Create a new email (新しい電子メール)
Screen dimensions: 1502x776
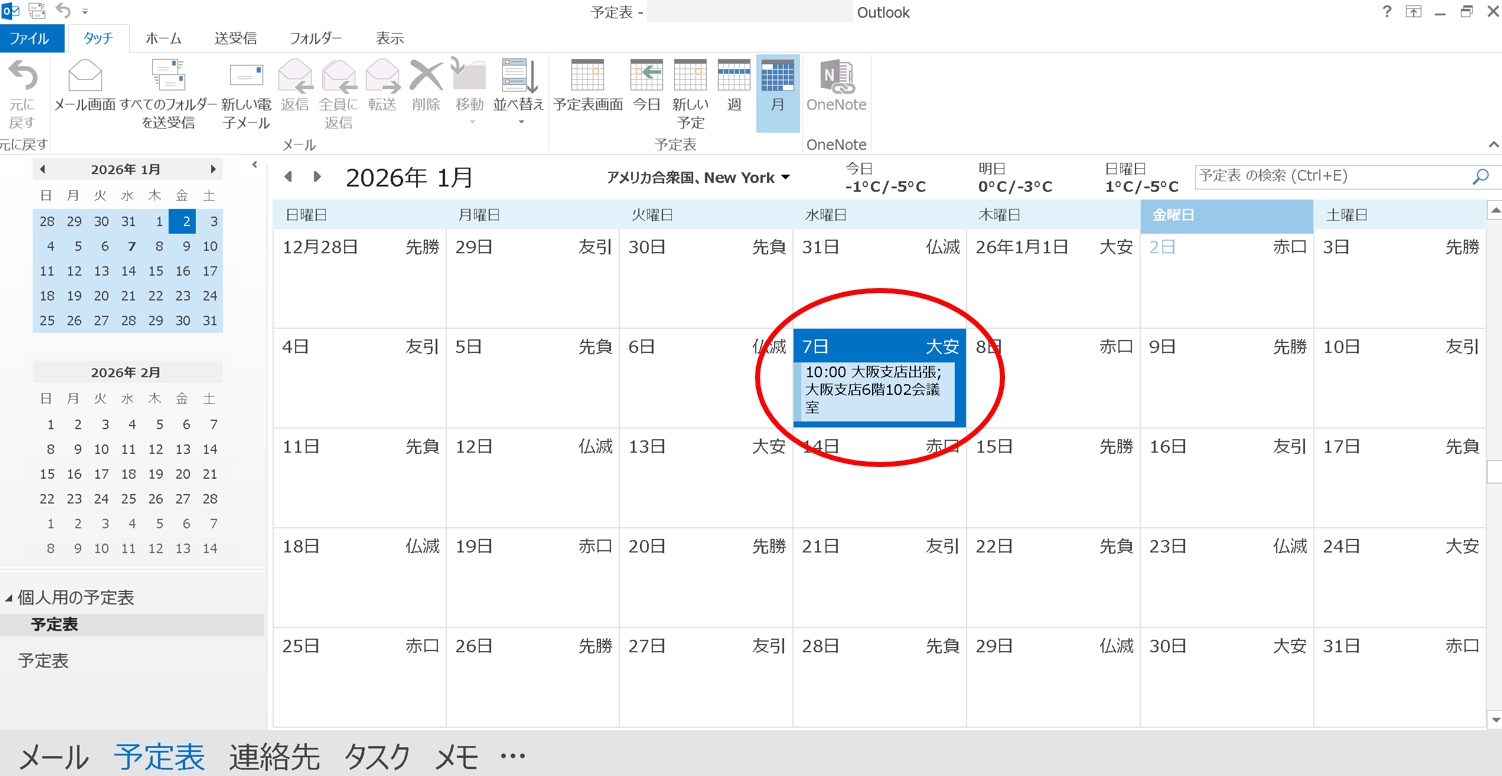tap(246, 92)
